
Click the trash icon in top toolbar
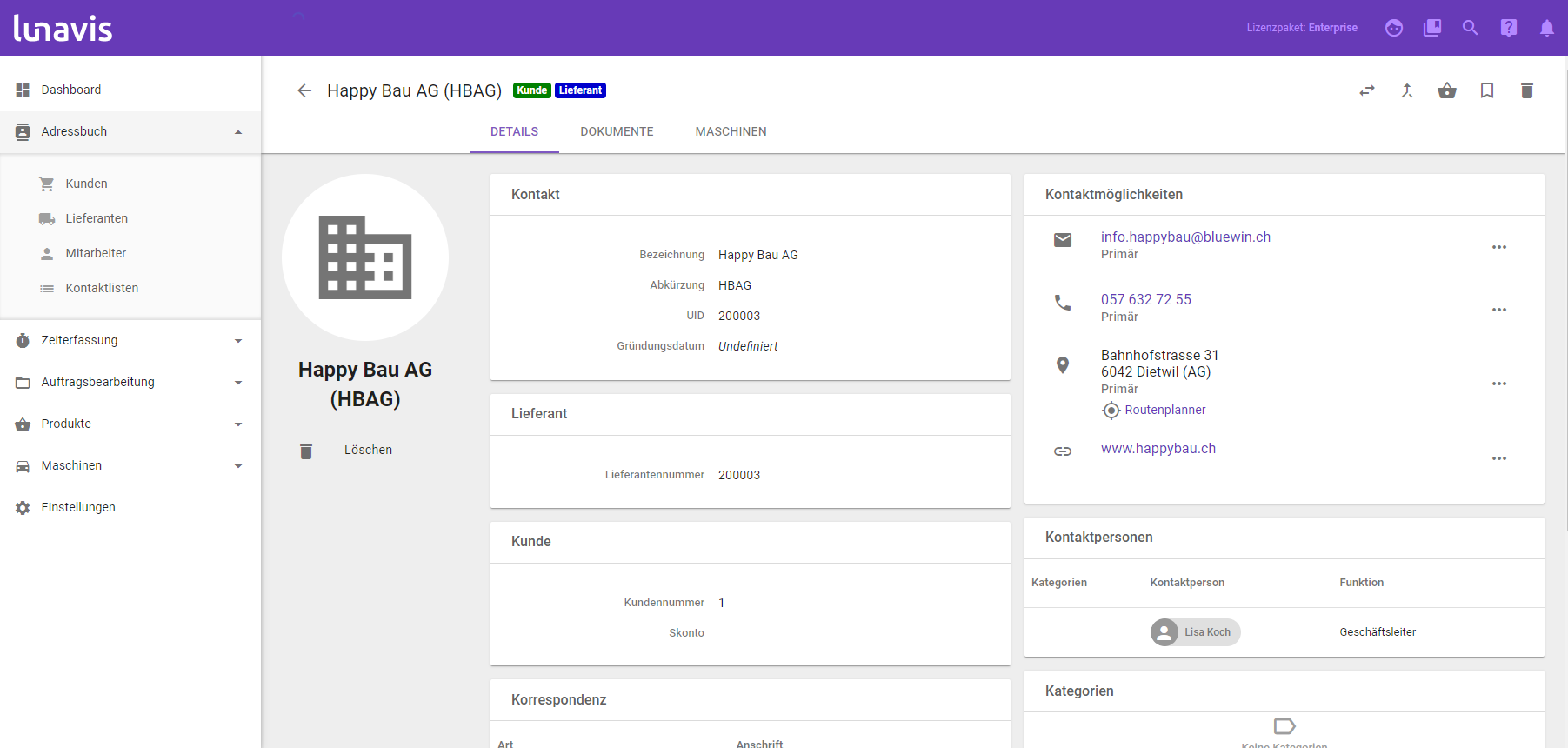[1527, 90]
